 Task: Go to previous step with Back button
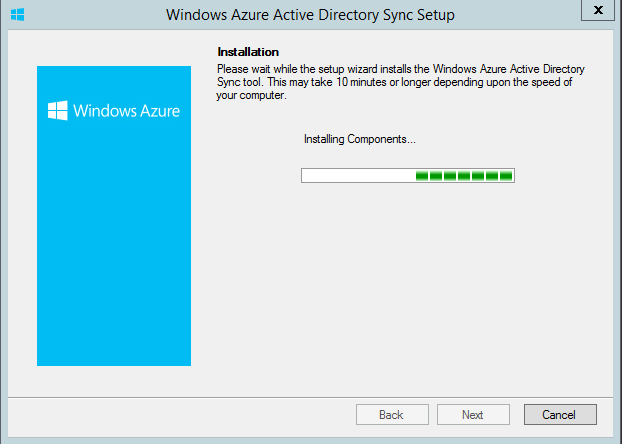pos(392,415)
